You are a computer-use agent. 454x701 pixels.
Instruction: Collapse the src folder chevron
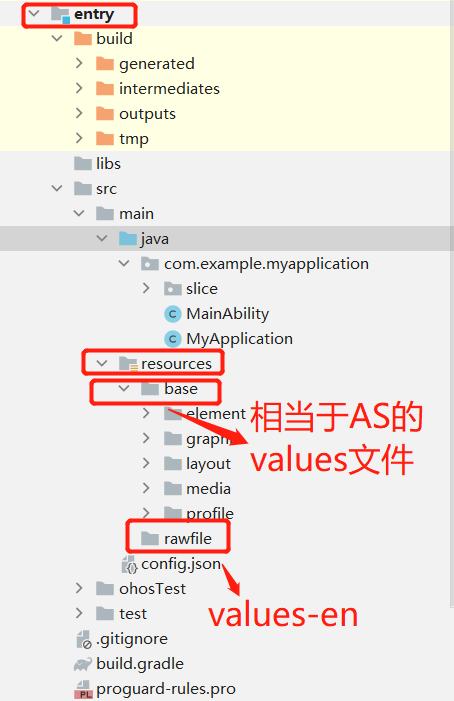57,189
